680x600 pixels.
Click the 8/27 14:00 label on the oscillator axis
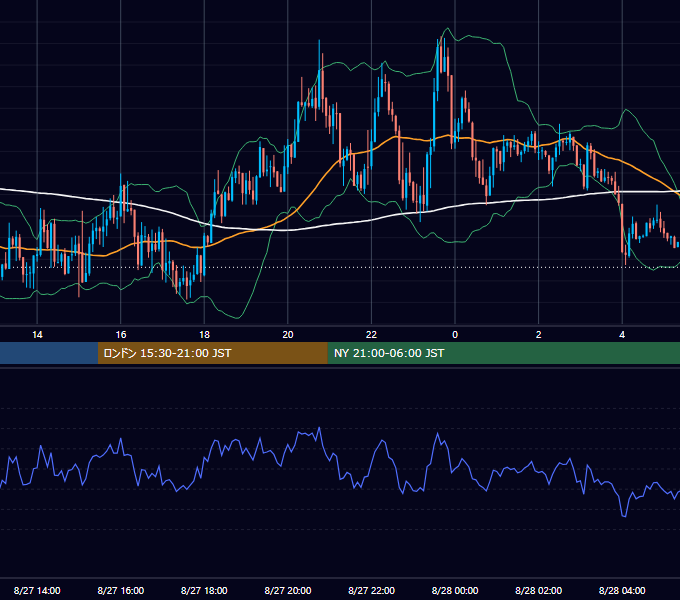pyautogui.click(x=37, y=590)
